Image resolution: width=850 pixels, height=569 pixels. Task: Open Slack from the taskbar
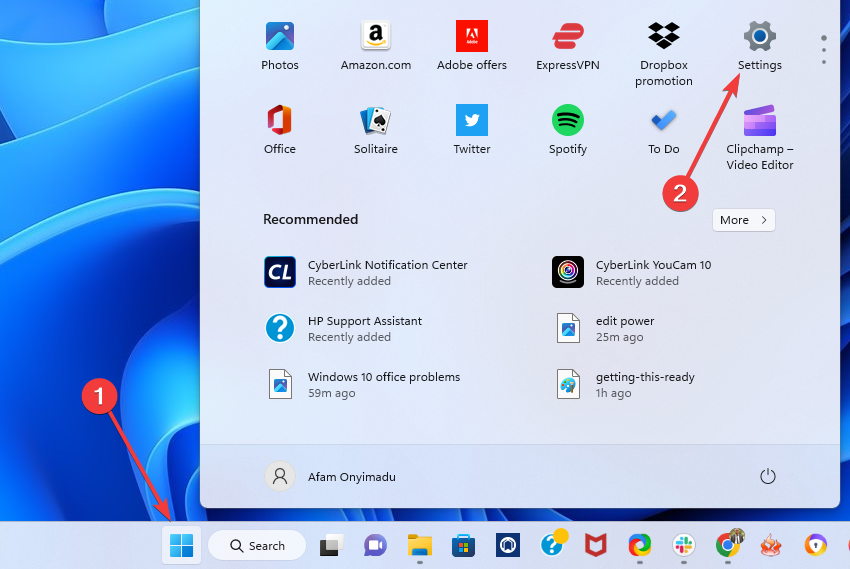(684, 545)
